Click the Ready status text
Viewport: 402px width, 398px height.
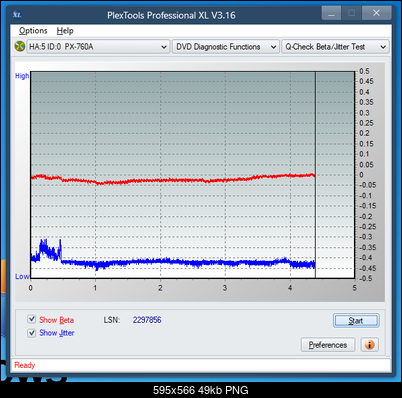coord(25,365)
